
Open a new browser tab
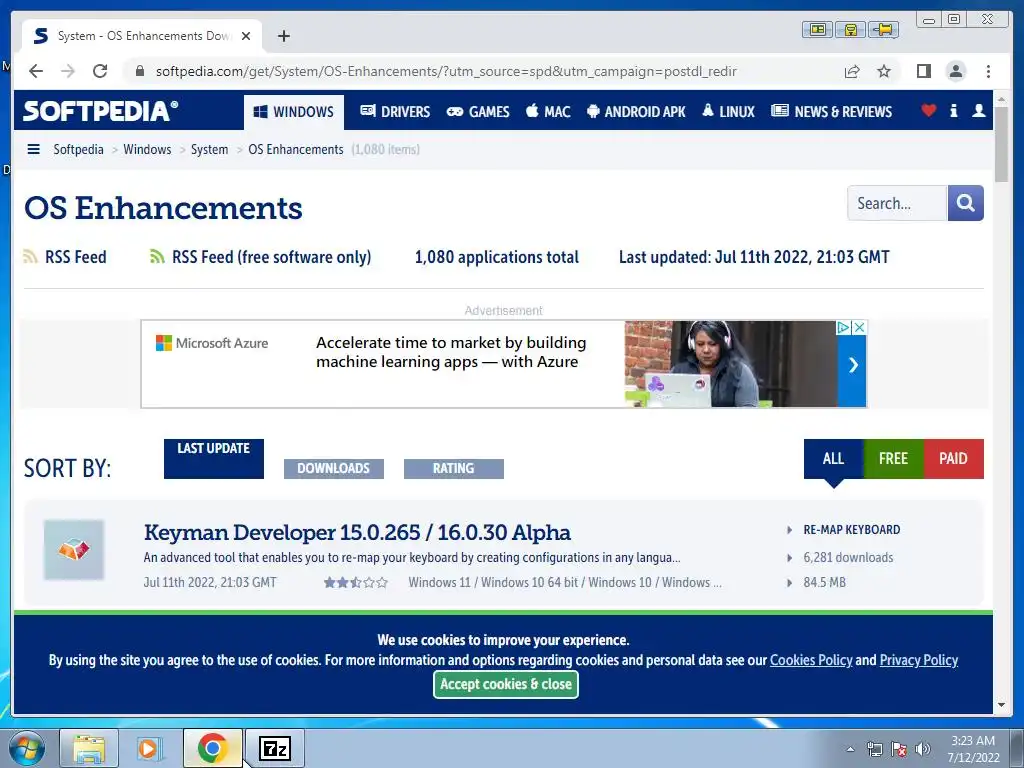pyautogui.click(x=283, y=36)
